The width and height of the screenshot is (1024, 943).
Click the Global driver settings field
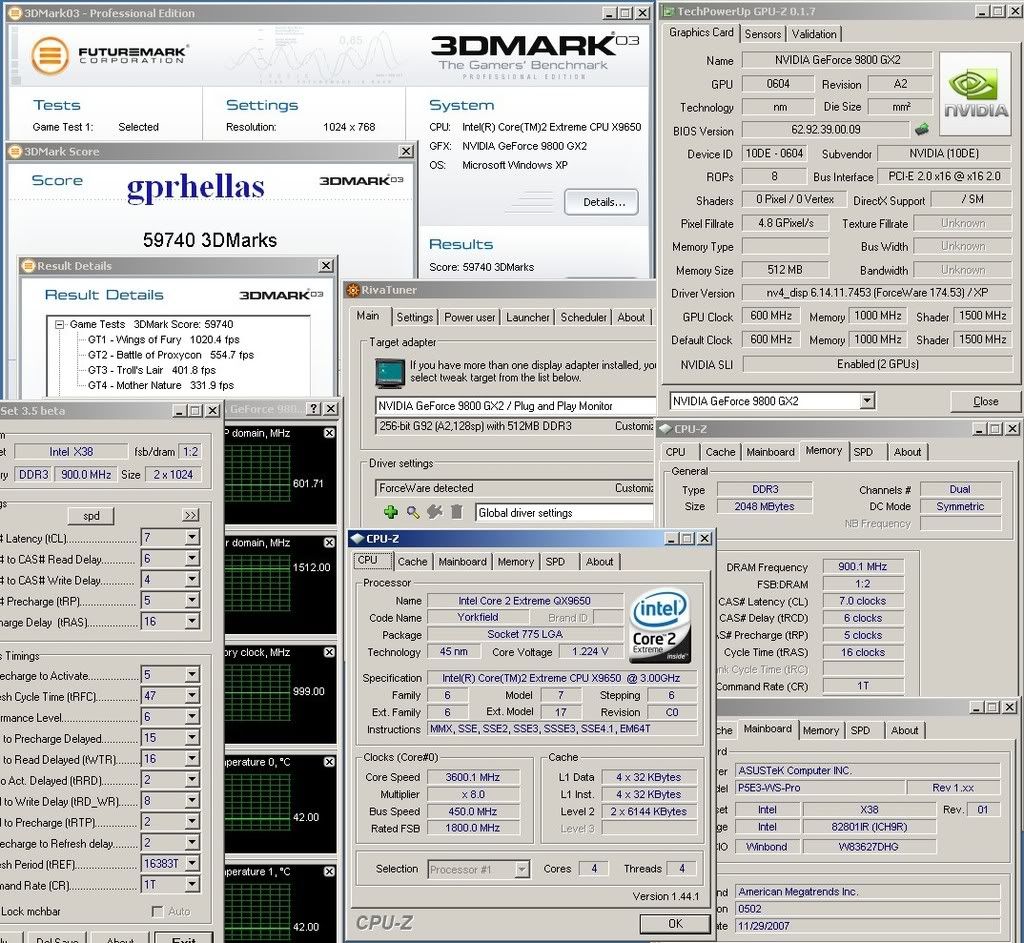[564, 513]
